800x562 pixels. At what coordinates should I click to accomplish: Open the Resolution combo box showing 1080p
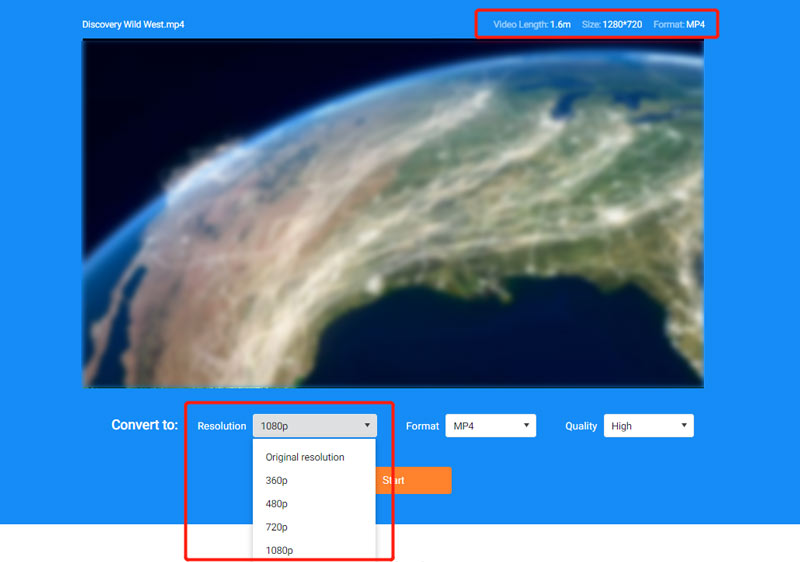(314, 426)
